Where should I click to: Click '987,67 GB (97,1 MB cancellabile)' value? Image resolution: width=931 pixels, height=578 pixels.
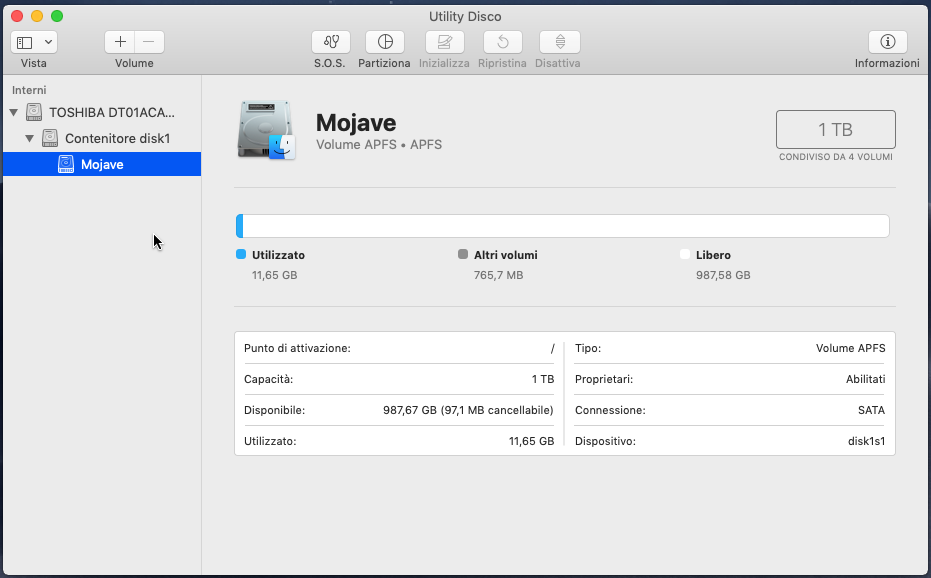468,410
